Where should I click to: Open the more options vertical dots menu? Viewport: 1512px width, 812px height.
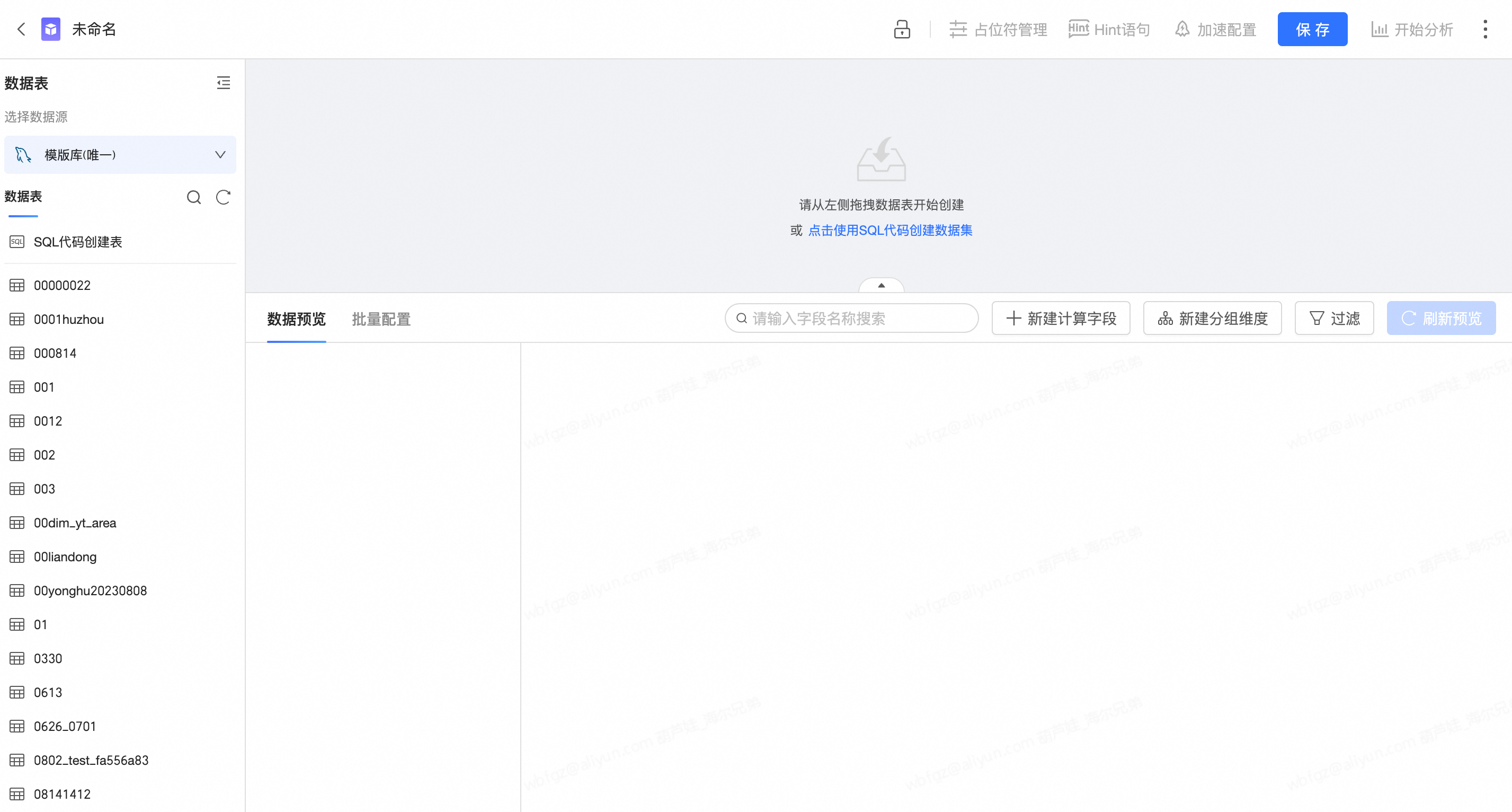tap(1485, 29)
